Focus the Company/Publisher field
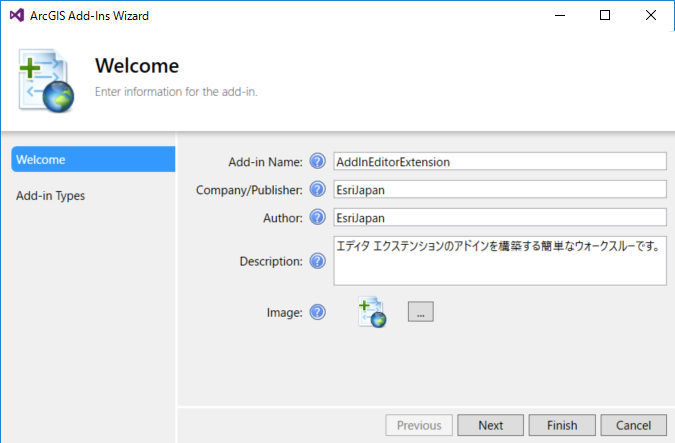The image size is (675, 443). [x=500, y=189]
